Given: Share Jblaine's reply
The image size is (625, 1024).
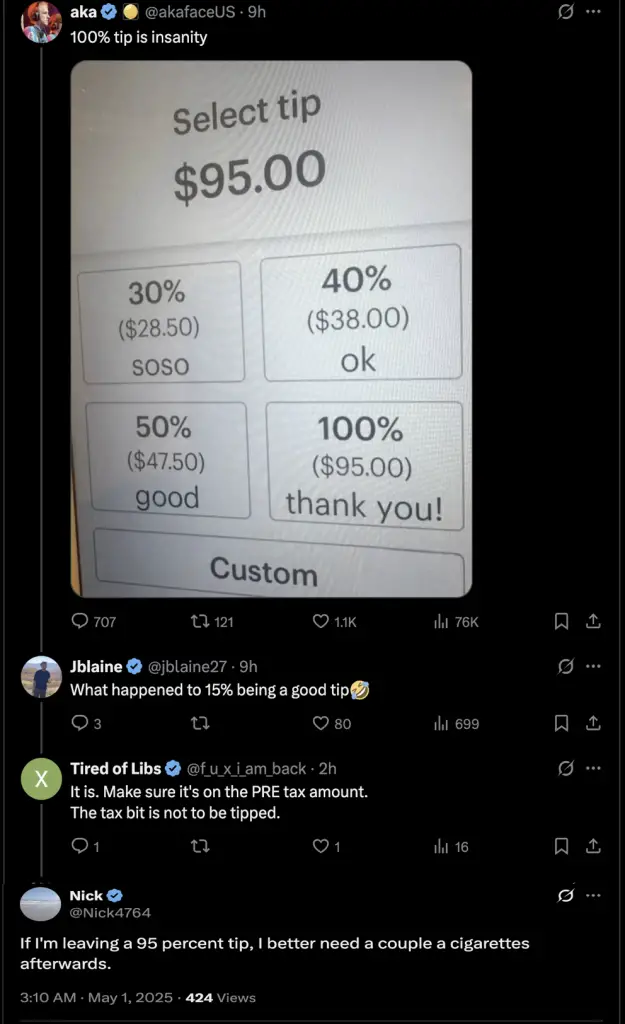Looking at the screenshot, I should coord(593,723).
